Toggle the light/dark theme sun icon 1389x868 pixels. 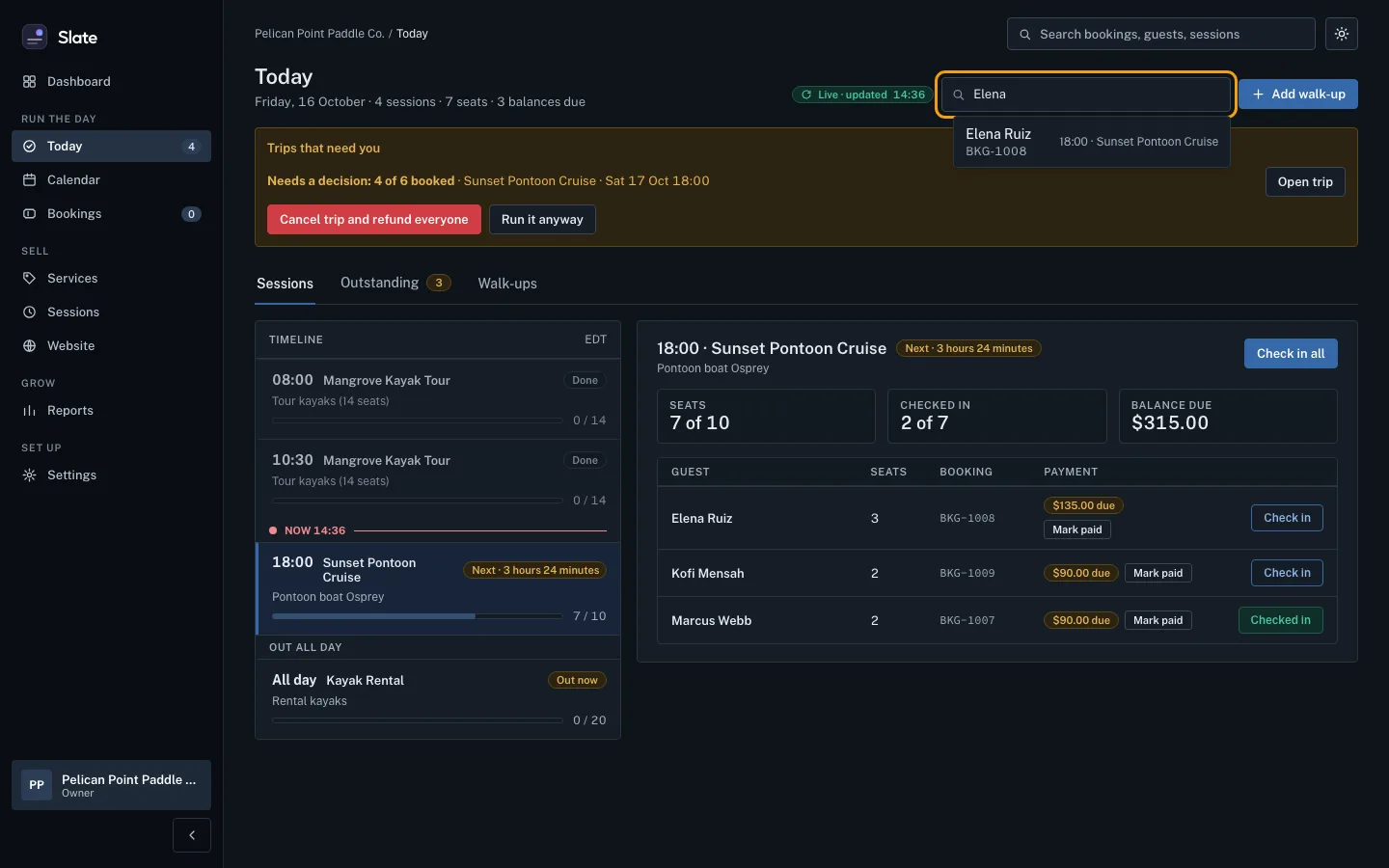1342,34
